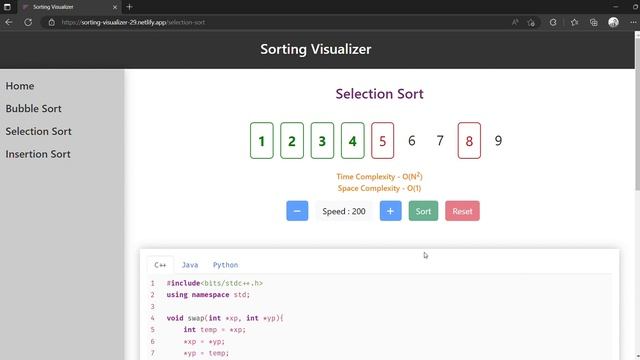Reload the page with the refresh icon
Image resolution: width=640 pixels, height=360 pixels.
coord(28,22)
